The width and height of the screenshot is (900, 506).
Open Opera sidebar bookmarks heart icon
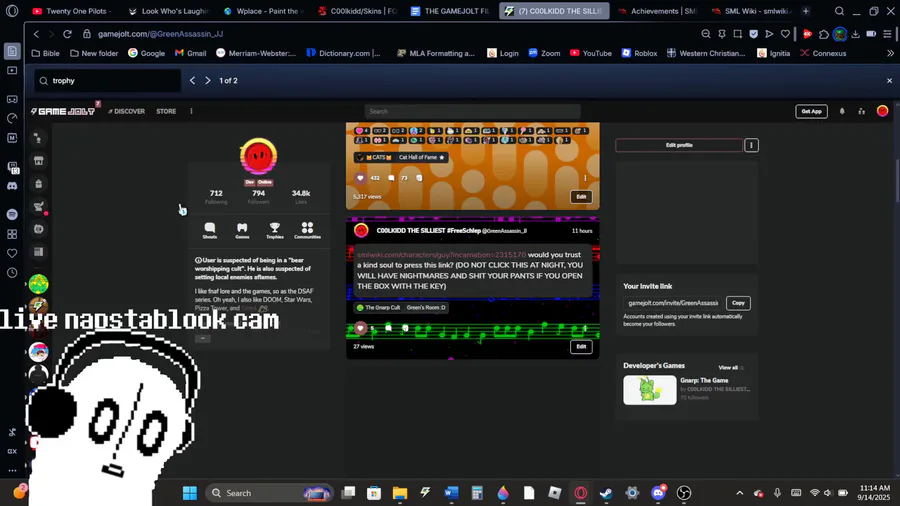[x=12, y=253]
